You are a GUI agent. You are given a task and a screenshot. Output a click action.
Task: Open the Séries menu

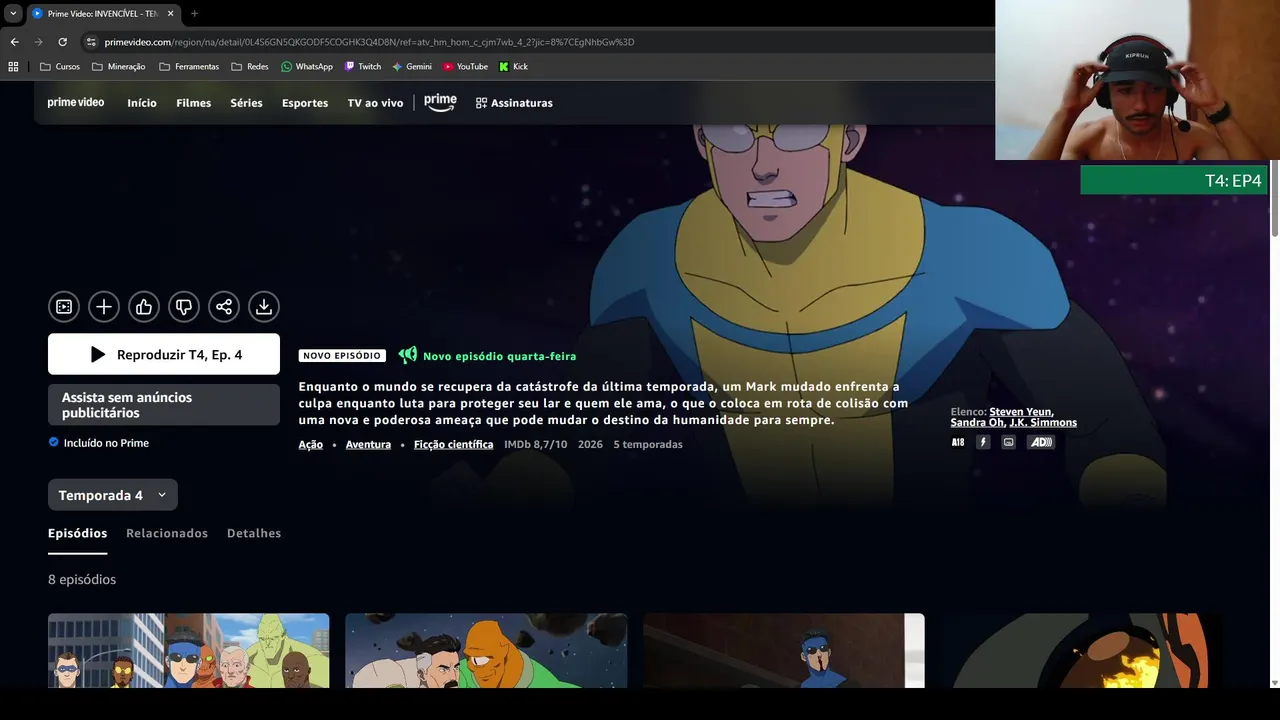tap(246, 103)
